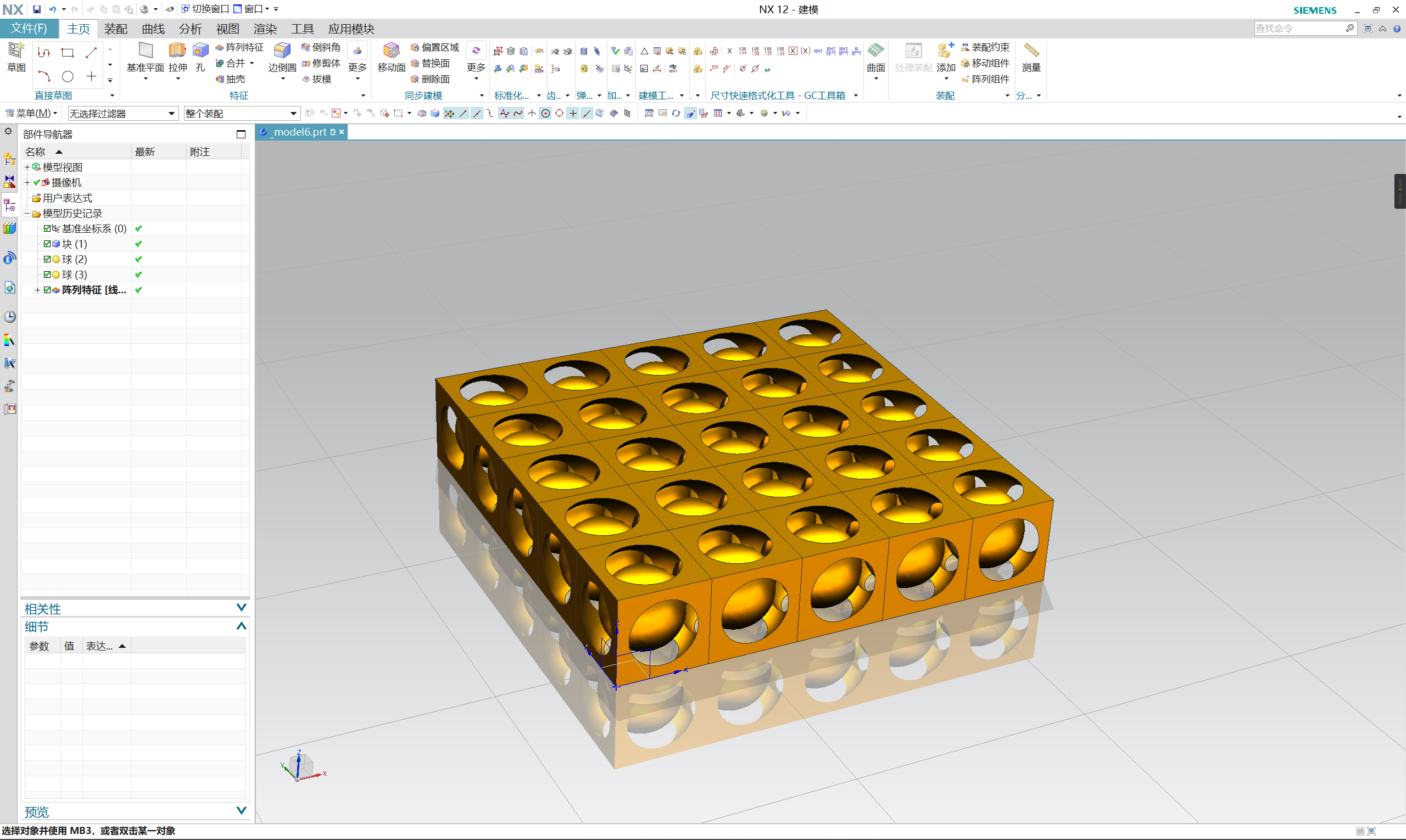
Task: Open the 测量 measure tool
Action: (1031, 57)
